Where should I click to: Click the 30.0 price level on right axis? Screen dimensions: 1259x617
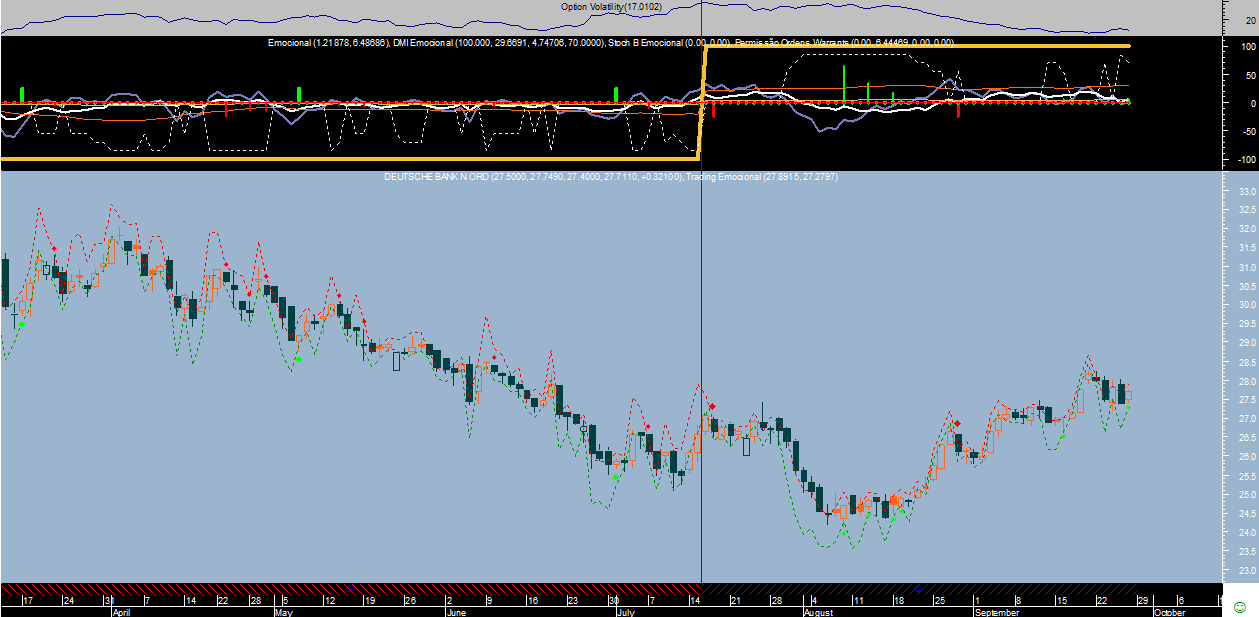[1247, 305]
